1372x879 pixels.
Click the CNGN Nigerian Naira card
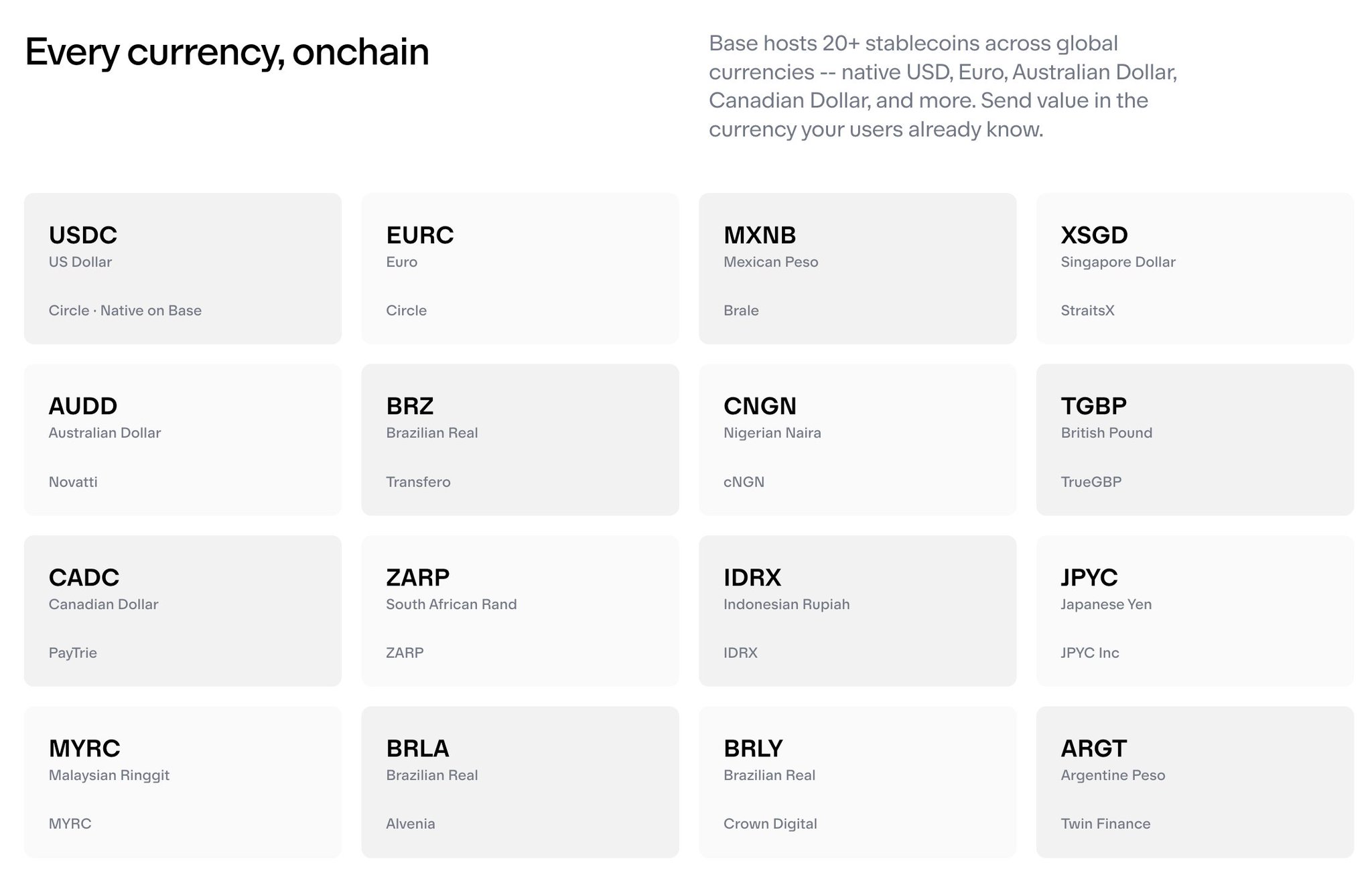[857, 439]
